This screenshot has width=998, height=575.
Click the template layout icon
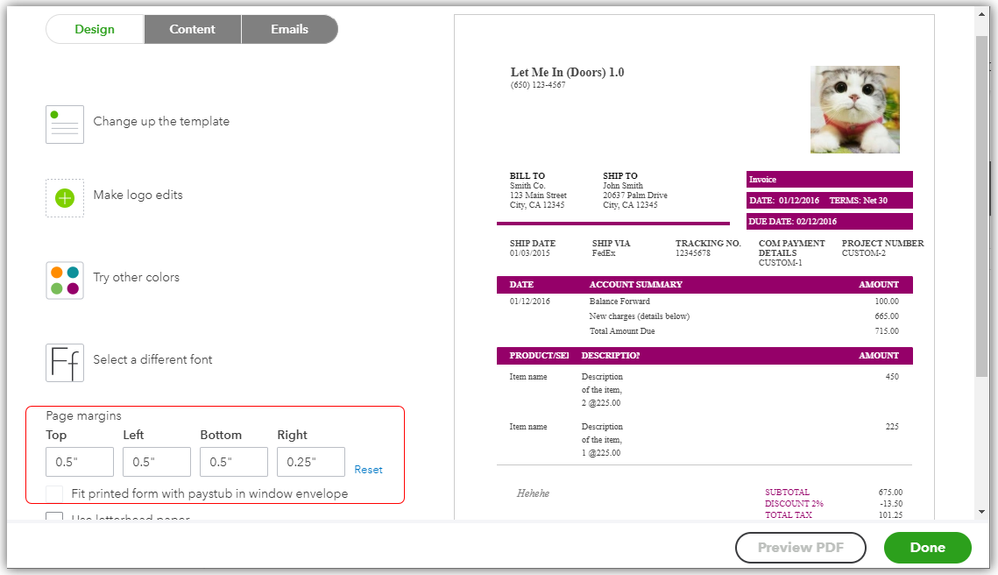pos(64,124)
